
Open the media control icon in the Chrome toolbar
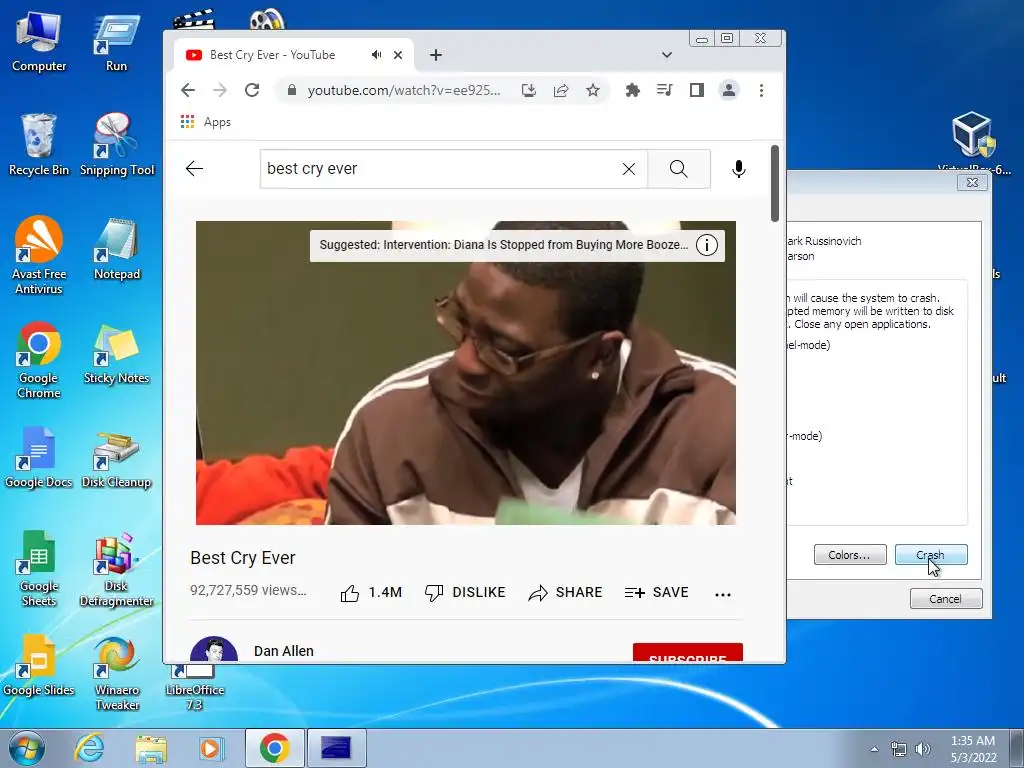[665, 90]
